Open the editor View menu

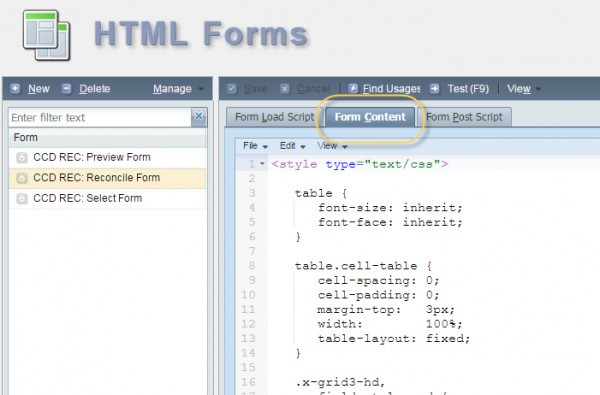point(332,146)
